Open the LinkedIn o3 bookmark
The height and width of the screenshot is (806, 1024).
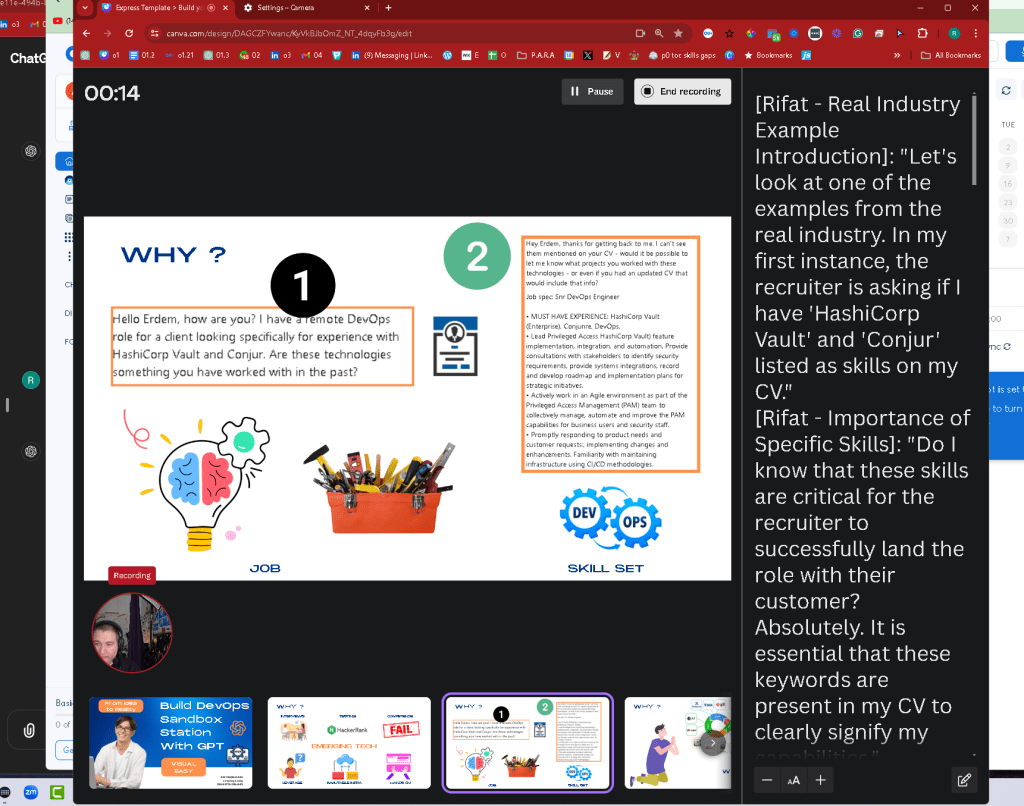281,56
